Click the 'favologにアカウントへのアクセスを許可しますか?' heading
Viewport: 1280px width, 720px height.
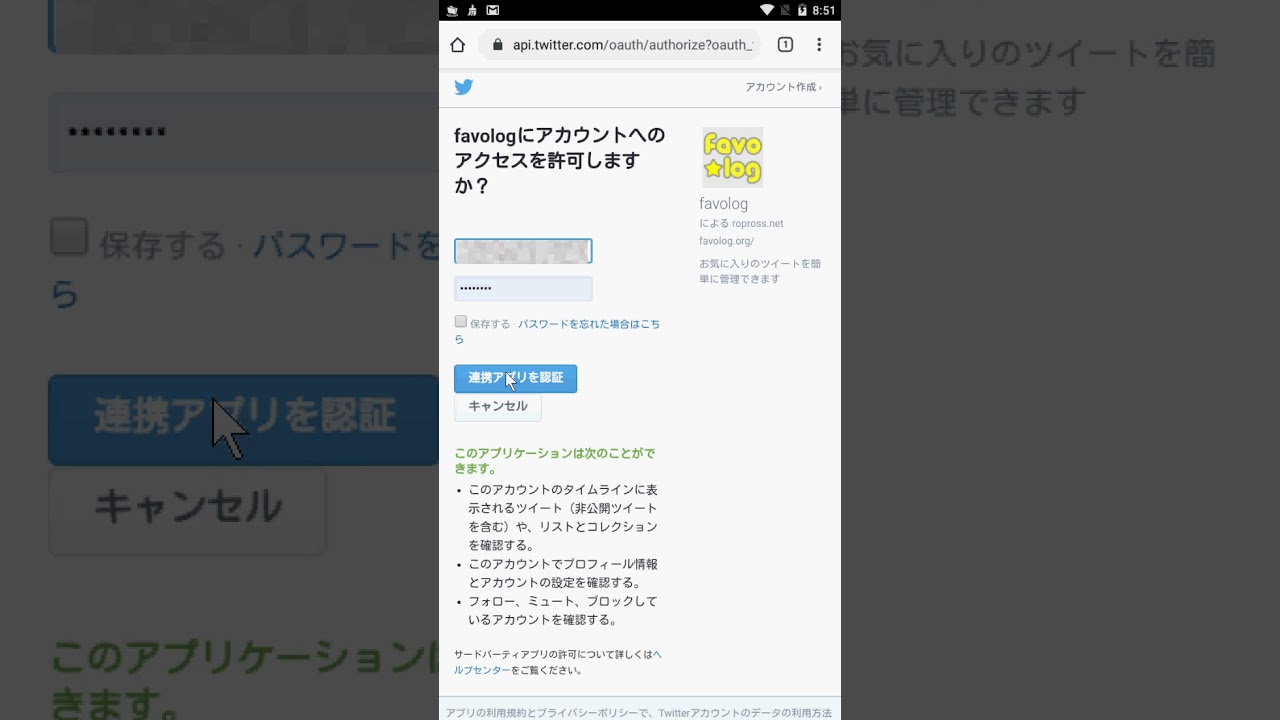[559, 160]
